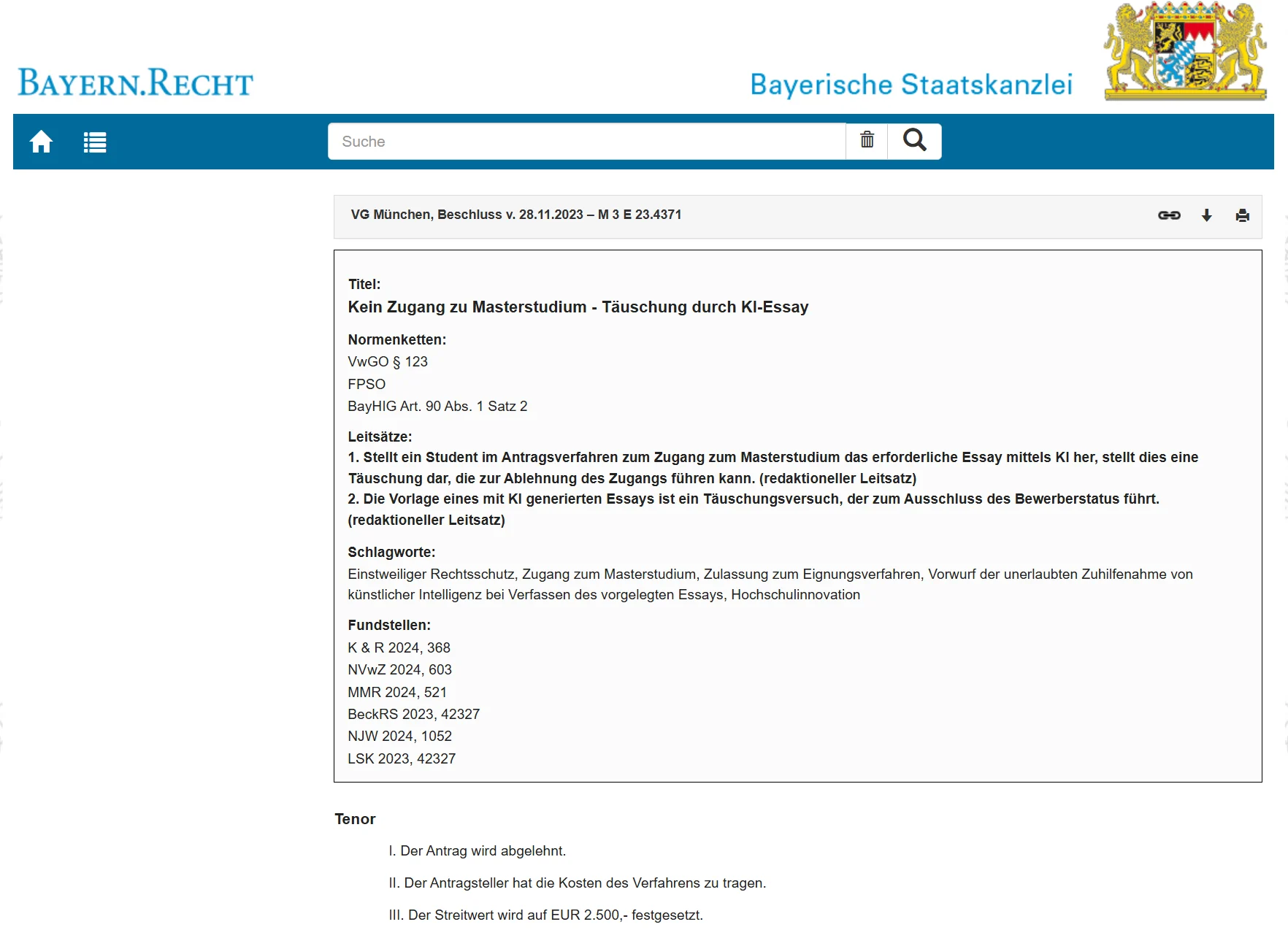Run search with the magnifier icon
Screen dimensions: 1288x938
[914, 141]
